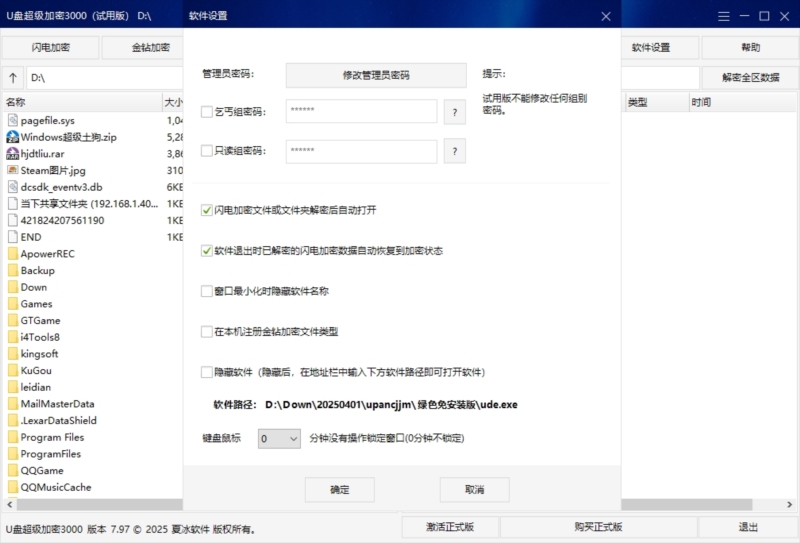
Task: Cancel settings with 取消
Action: click(x=474, y=489)
